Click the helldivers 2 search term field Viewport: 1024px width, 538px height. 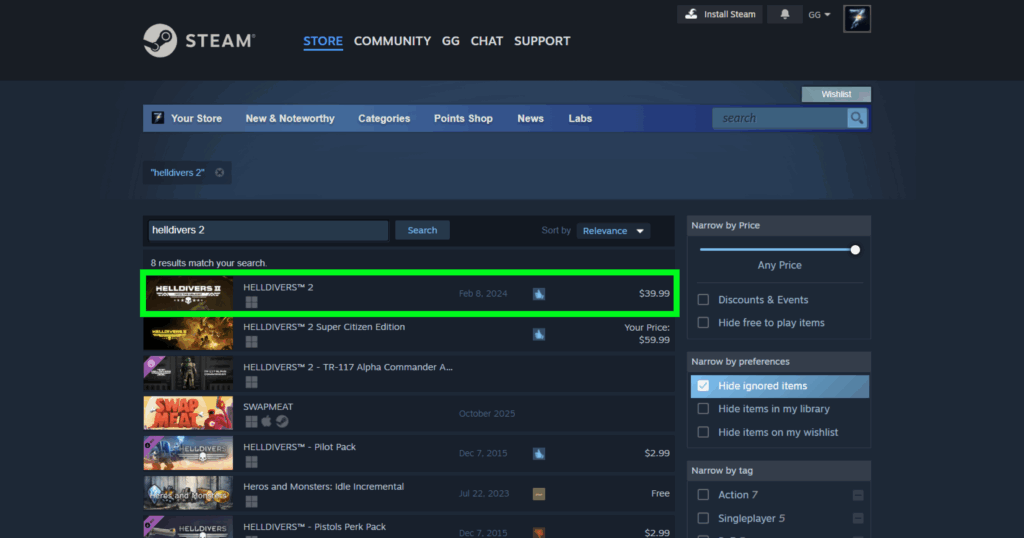pos(268,230)
